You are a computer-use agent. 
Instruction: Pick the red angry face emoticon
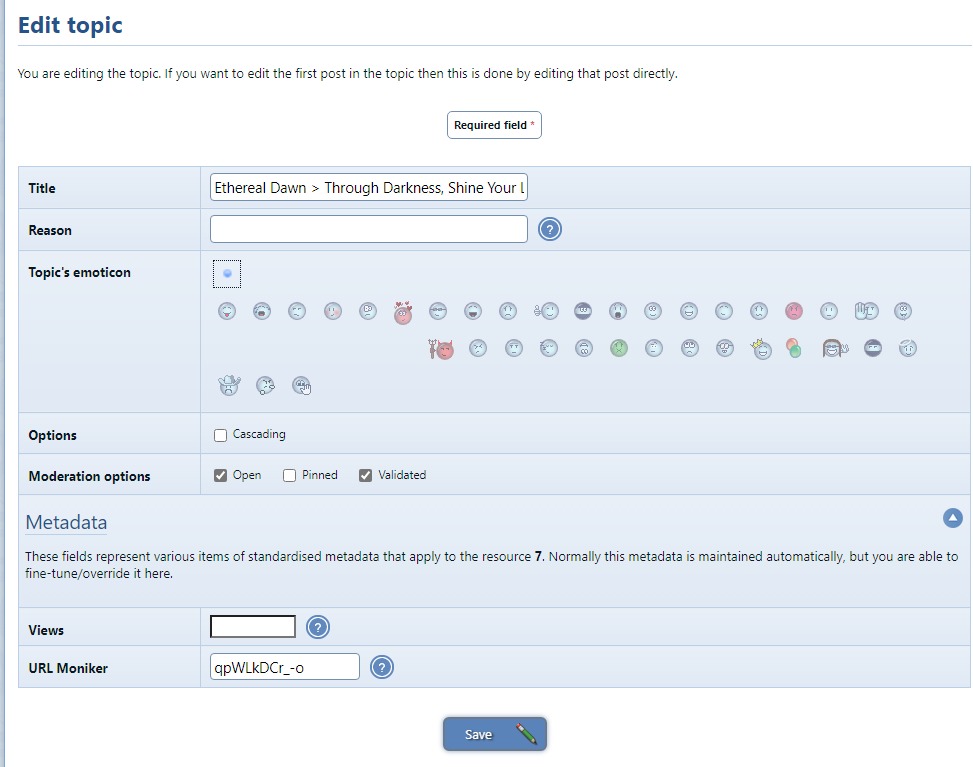click(793, 311)
